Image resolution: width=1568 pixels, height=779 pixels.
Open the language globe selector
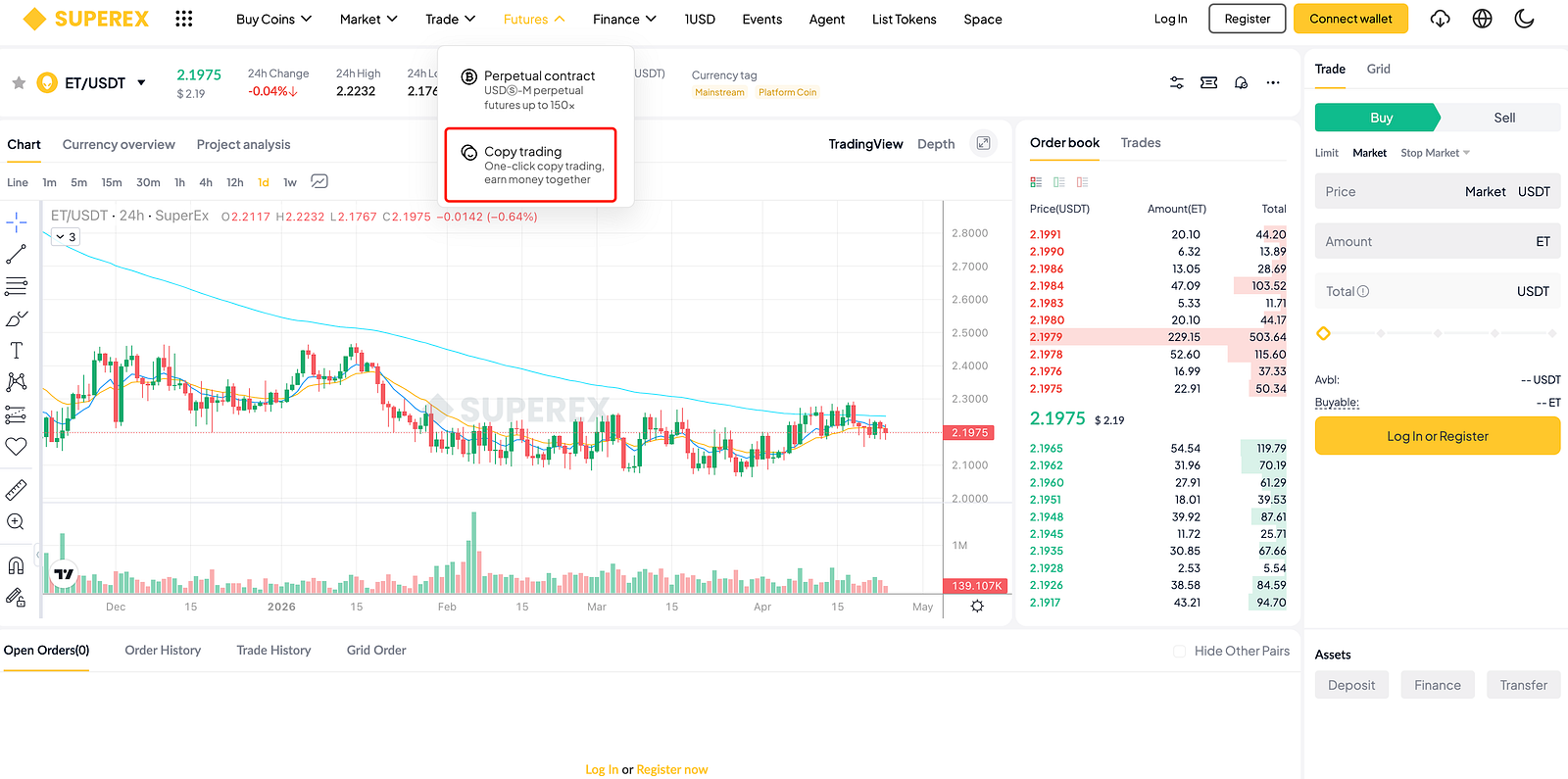point(1482,19)
